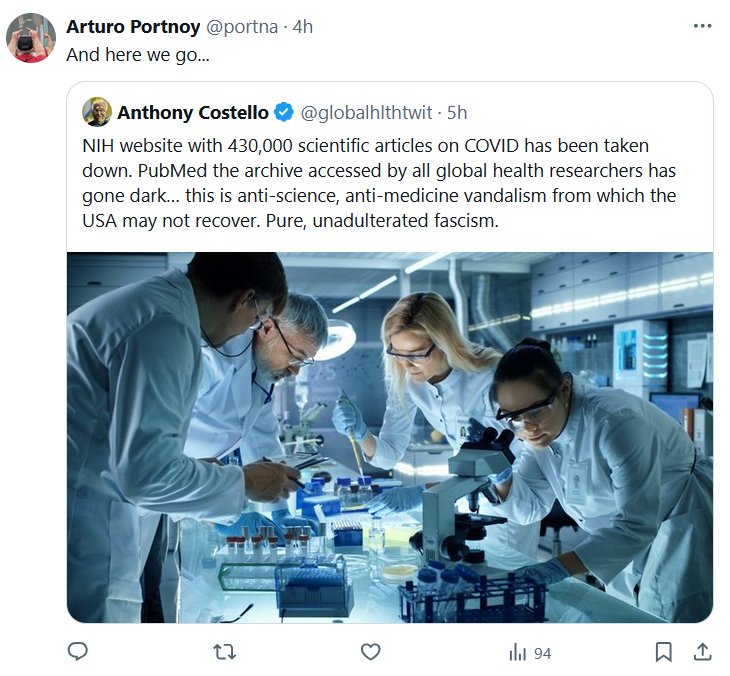Open the Repost options
Viewport: 730px width, 676px height.
225,652
